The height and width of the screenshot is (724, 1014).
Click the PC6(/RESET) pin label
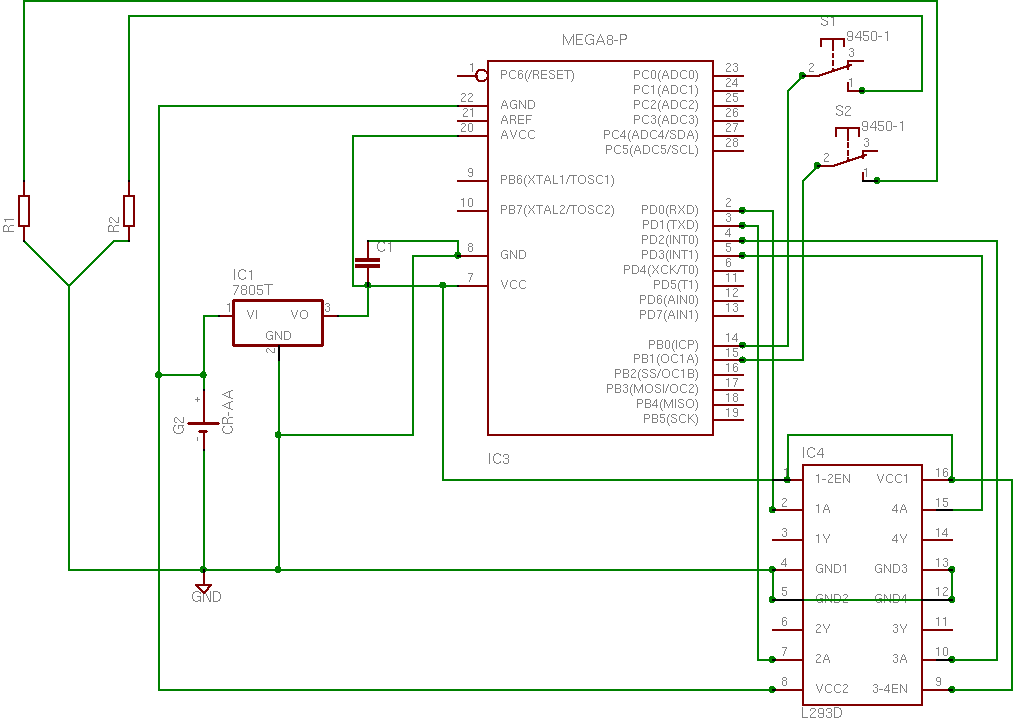537,75
